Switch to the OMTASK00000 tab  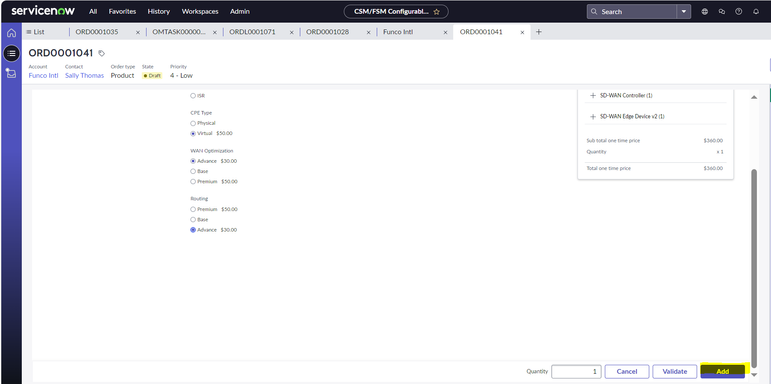click(x=179, y=32)
